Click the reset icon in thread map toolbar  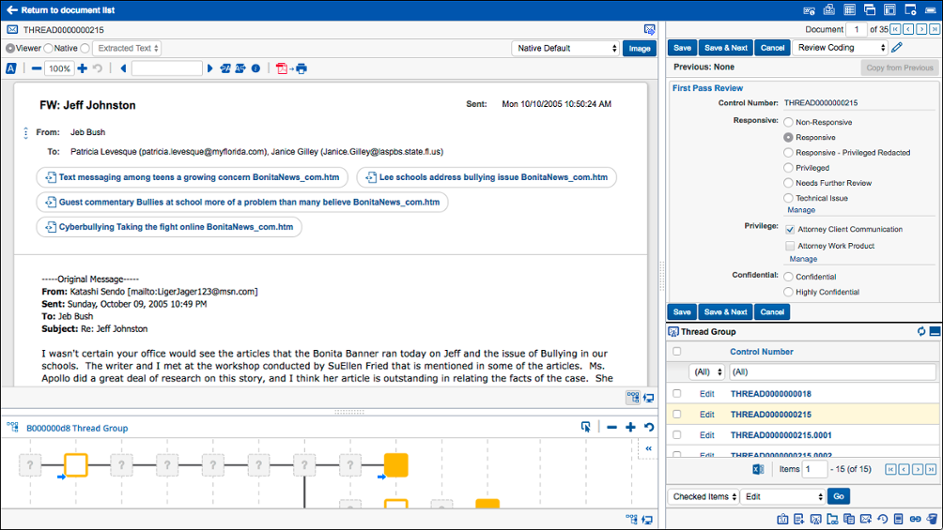pyautogui.click(x=649, y=427)
